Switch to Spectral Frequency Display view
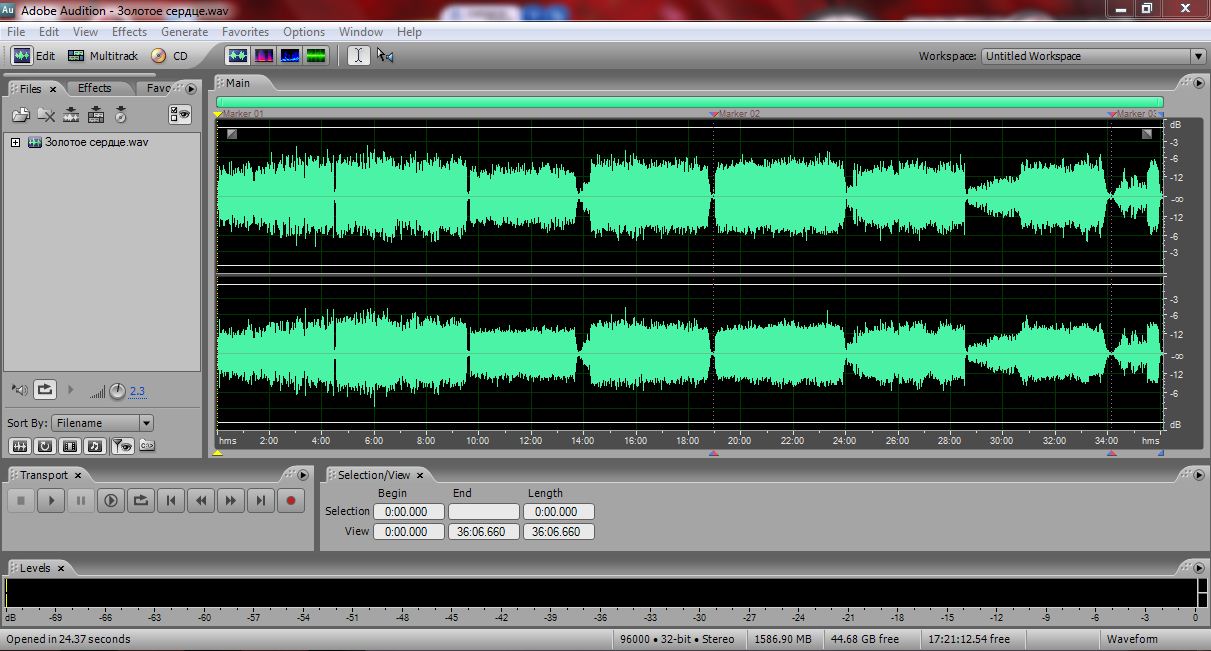Image resolution: width=1211 pixels, height=651 pixels. pyautogui.click(x=264, y=56)
